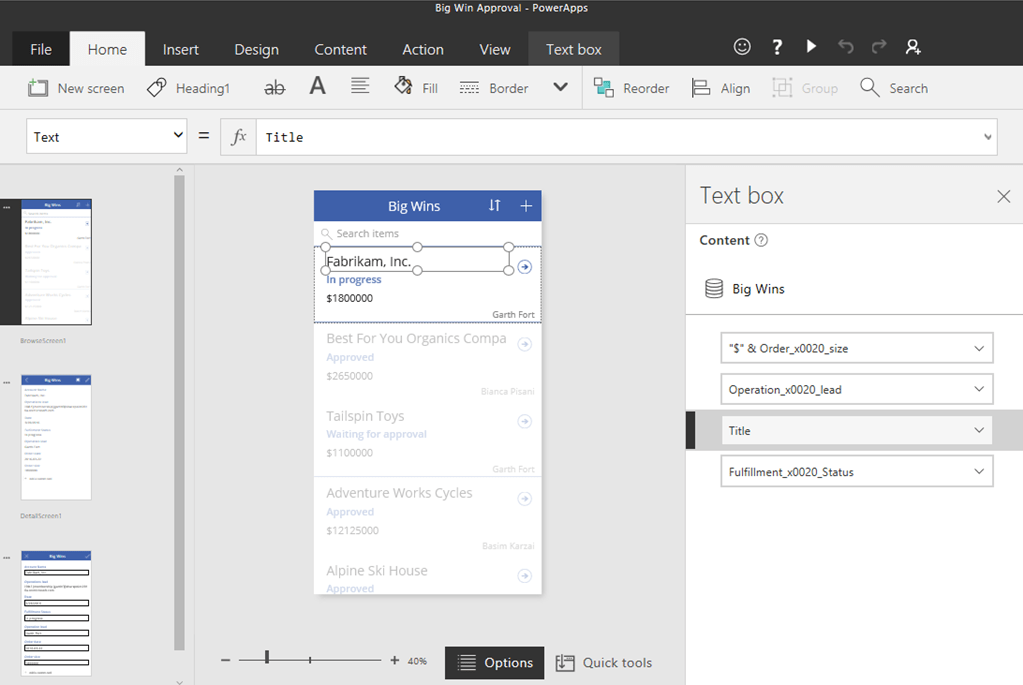The width and height of the screenshot is (1023, 685).
Task: Open Border style options
Action: point(494,88)
